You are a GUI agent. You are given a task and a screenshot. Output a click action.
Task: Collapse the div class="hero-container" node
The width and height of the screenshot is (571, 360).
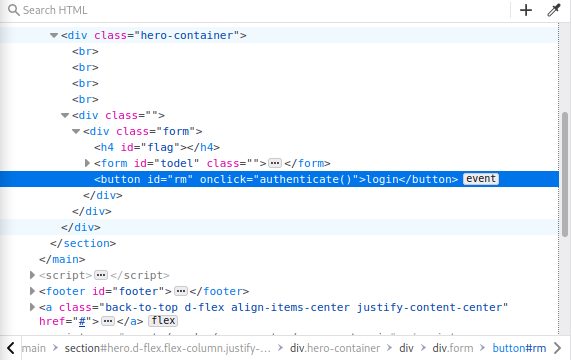[54, 35]
